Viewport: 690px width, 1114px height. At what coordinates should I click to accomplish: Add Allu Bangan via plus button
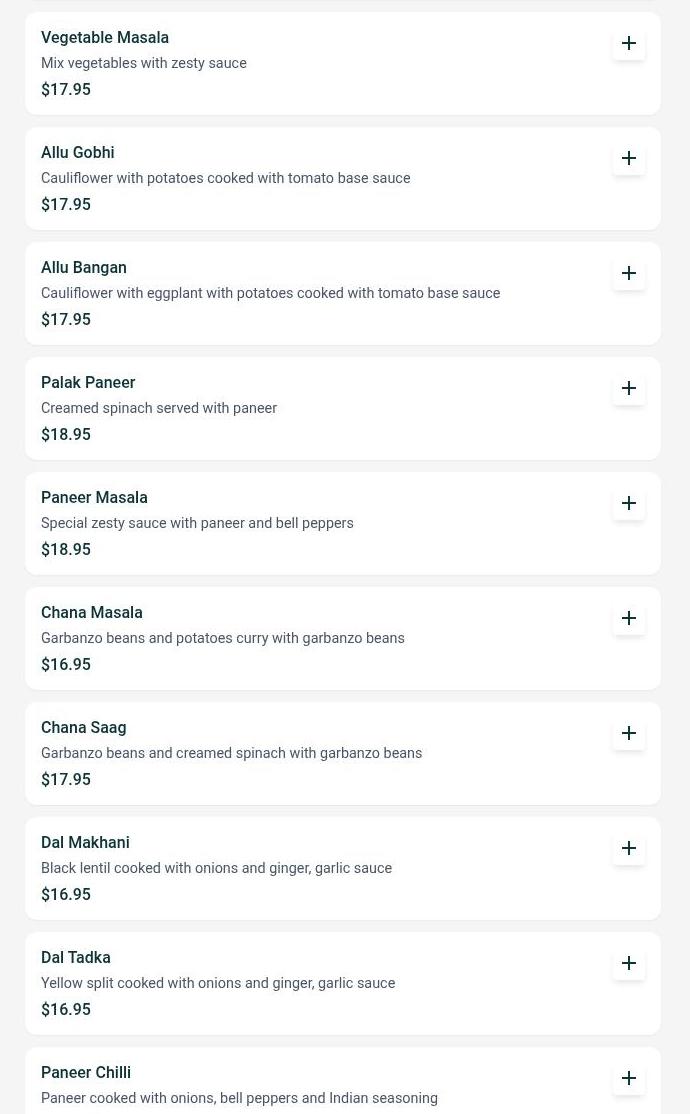pyautogui.click(x=628, y=274)
